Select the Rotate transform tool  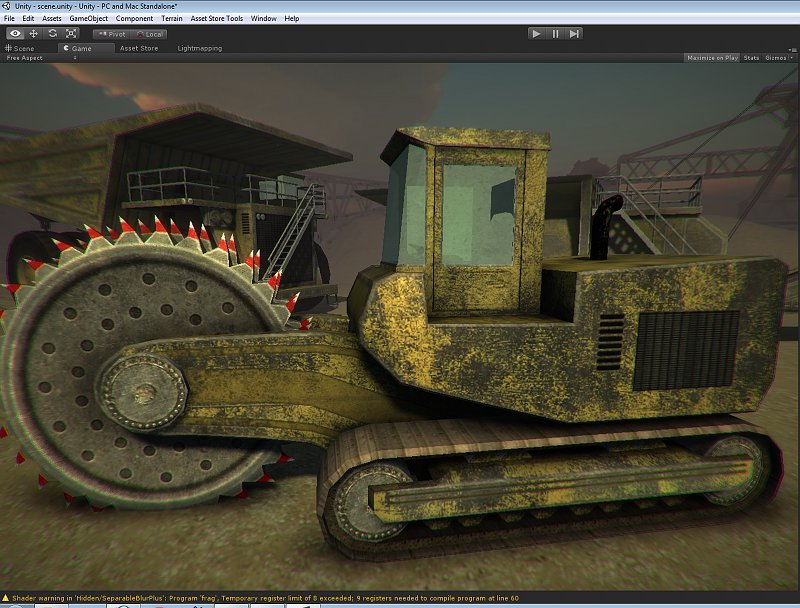53,34
